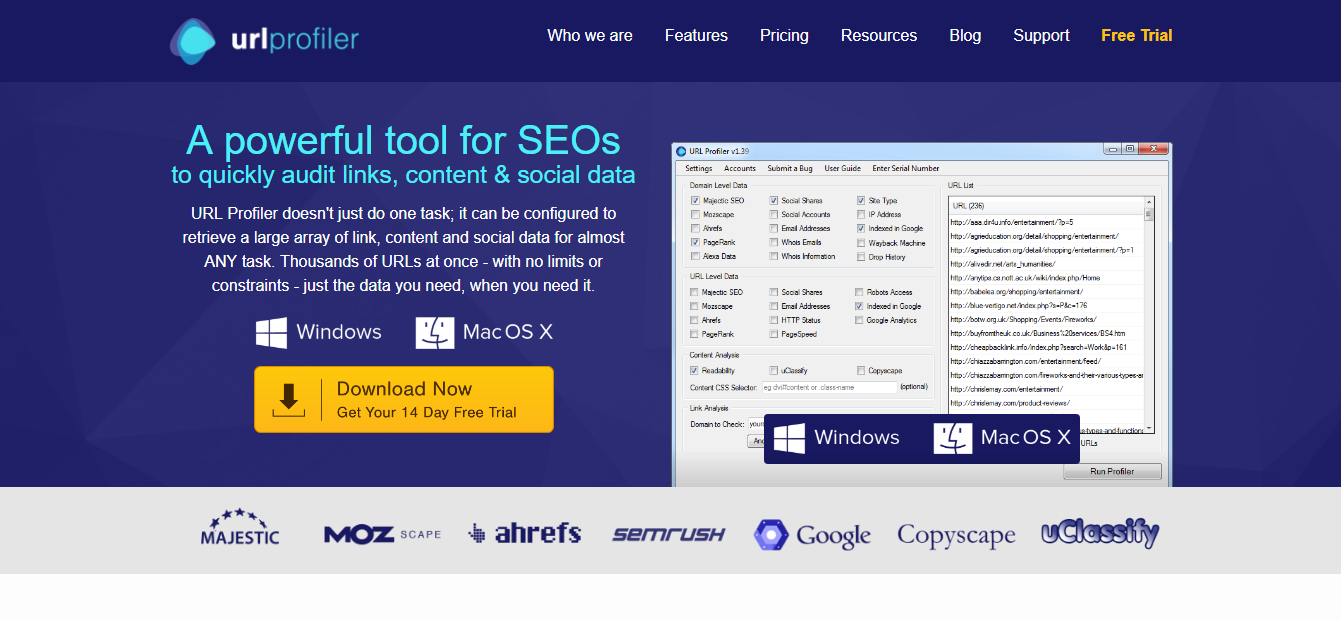Check the Whois Information checkbox

click(x=774, y=256)
